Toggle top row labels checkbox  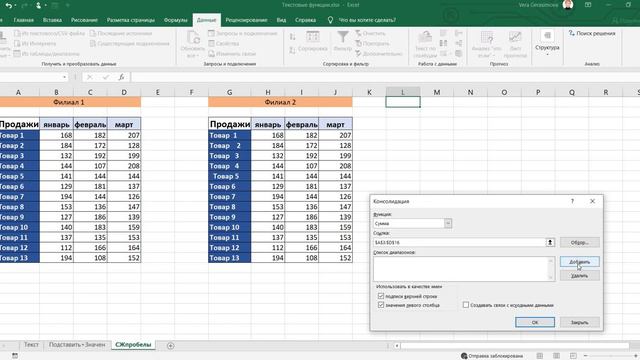(x=381, y=296)
